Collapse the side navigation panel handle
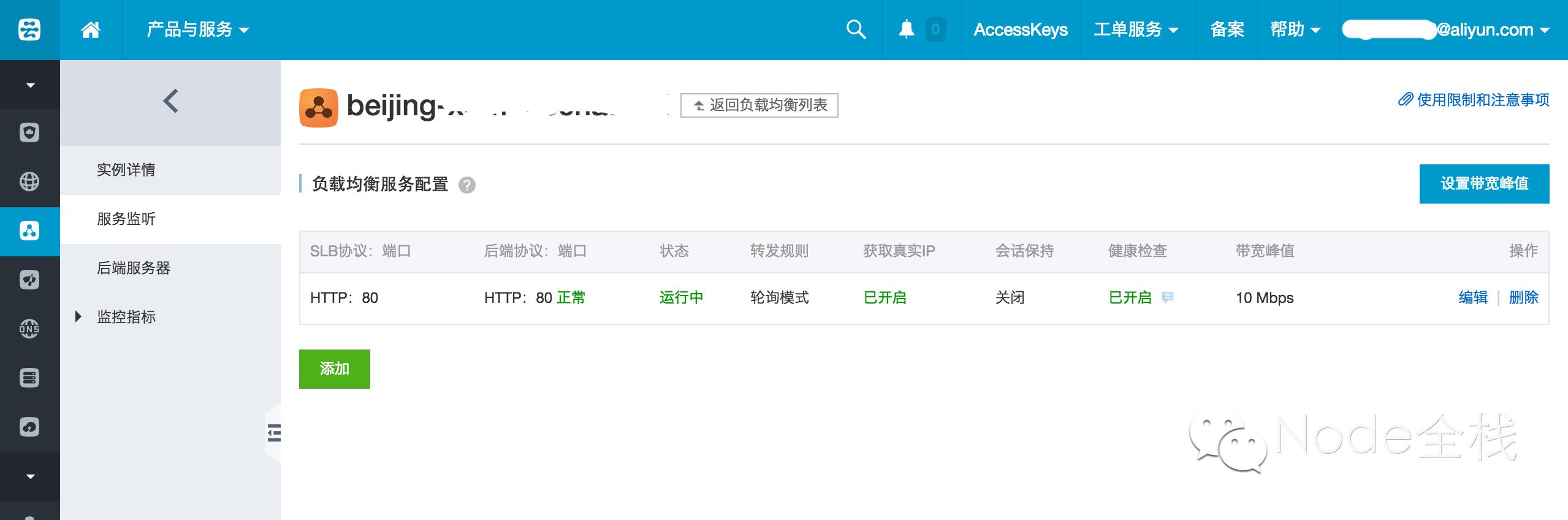This screenshot has width=1568, height=520. (x=274, y=433)
